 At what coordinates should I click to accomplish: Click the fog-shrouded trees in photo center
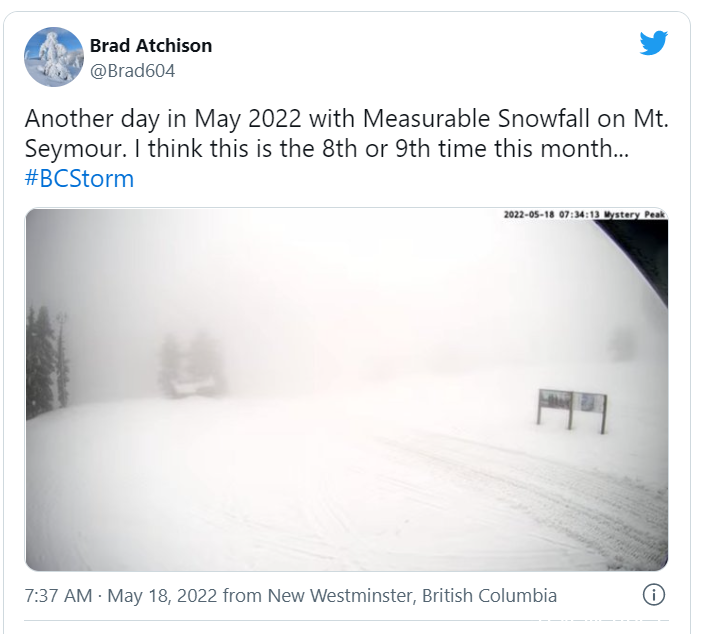click(x=191, y=365)
